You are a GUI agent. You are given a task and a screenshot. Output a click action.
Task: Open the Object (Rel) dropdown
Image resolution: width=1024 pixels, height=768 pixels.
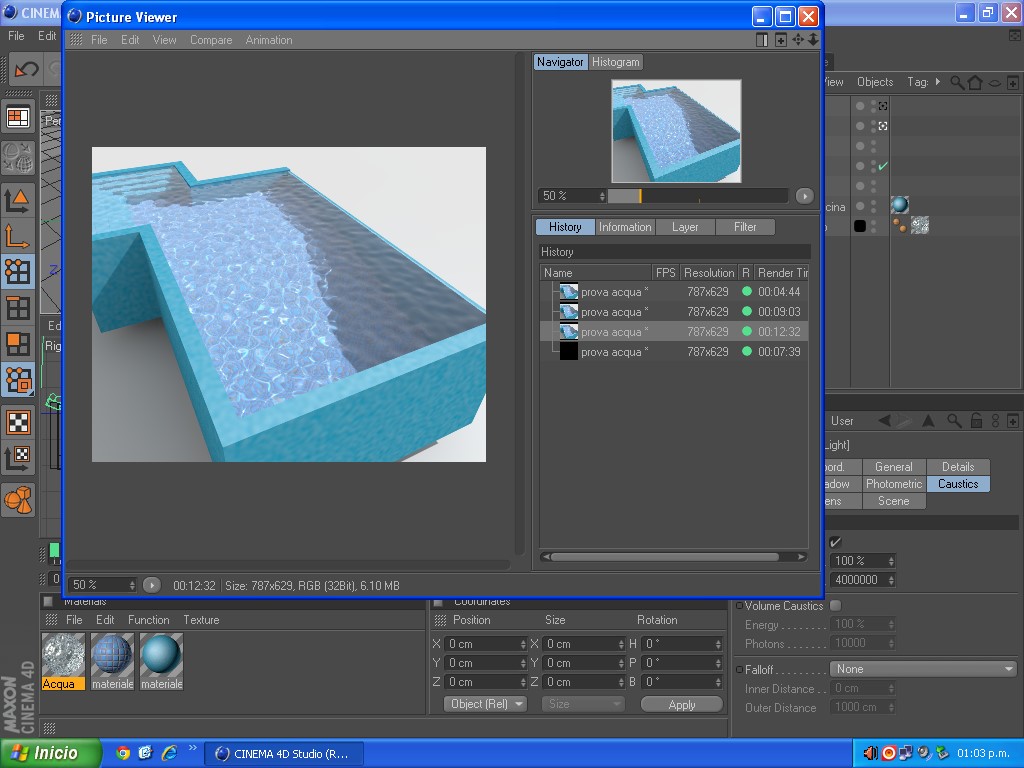point(485,704)
